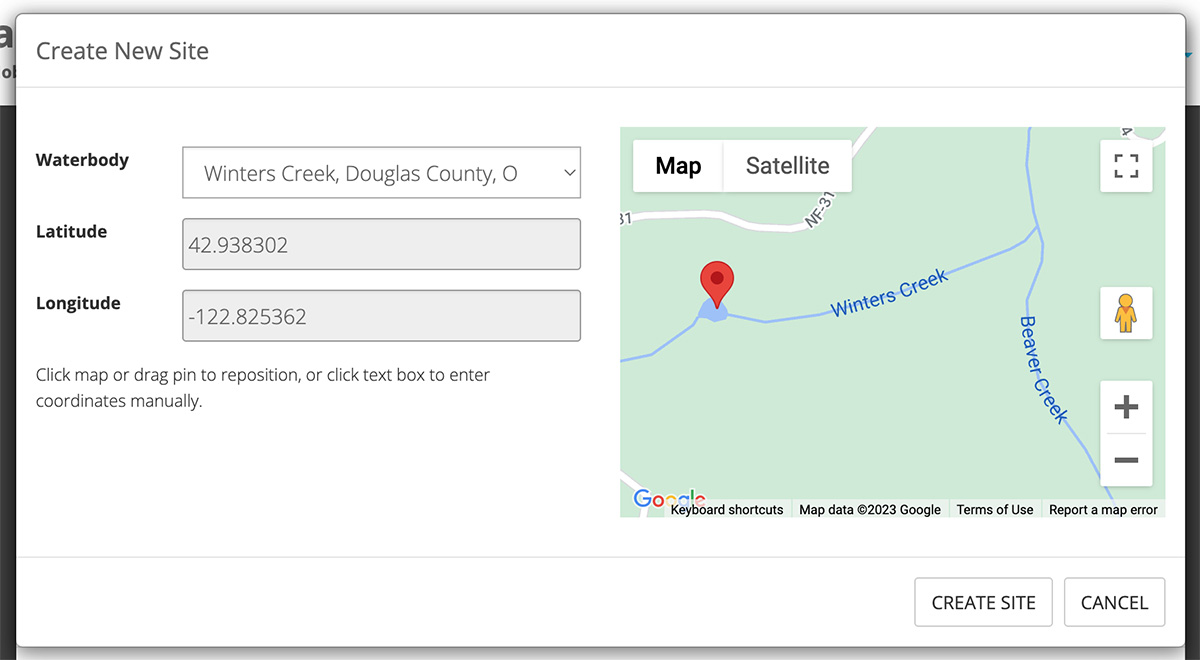Open map Keyboard shortcuts

tap(727, 510)
